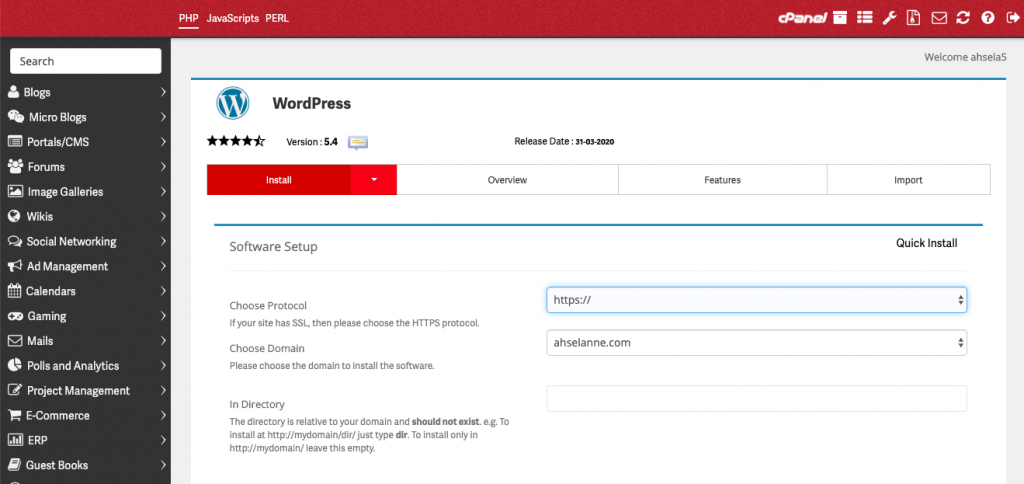Switch to the PERL scripts tab
Screen dimensions: 1024x484
(277, 18)
